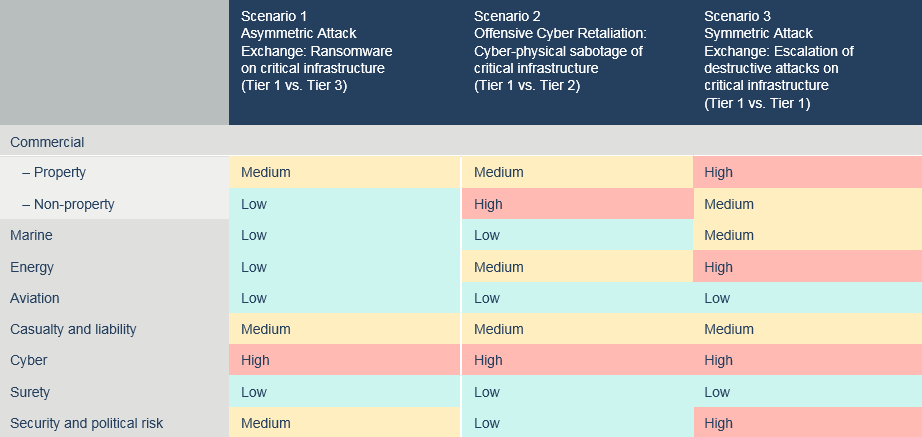
Task: Click High cell for Property Scenario 3
Action: (808, 172)
